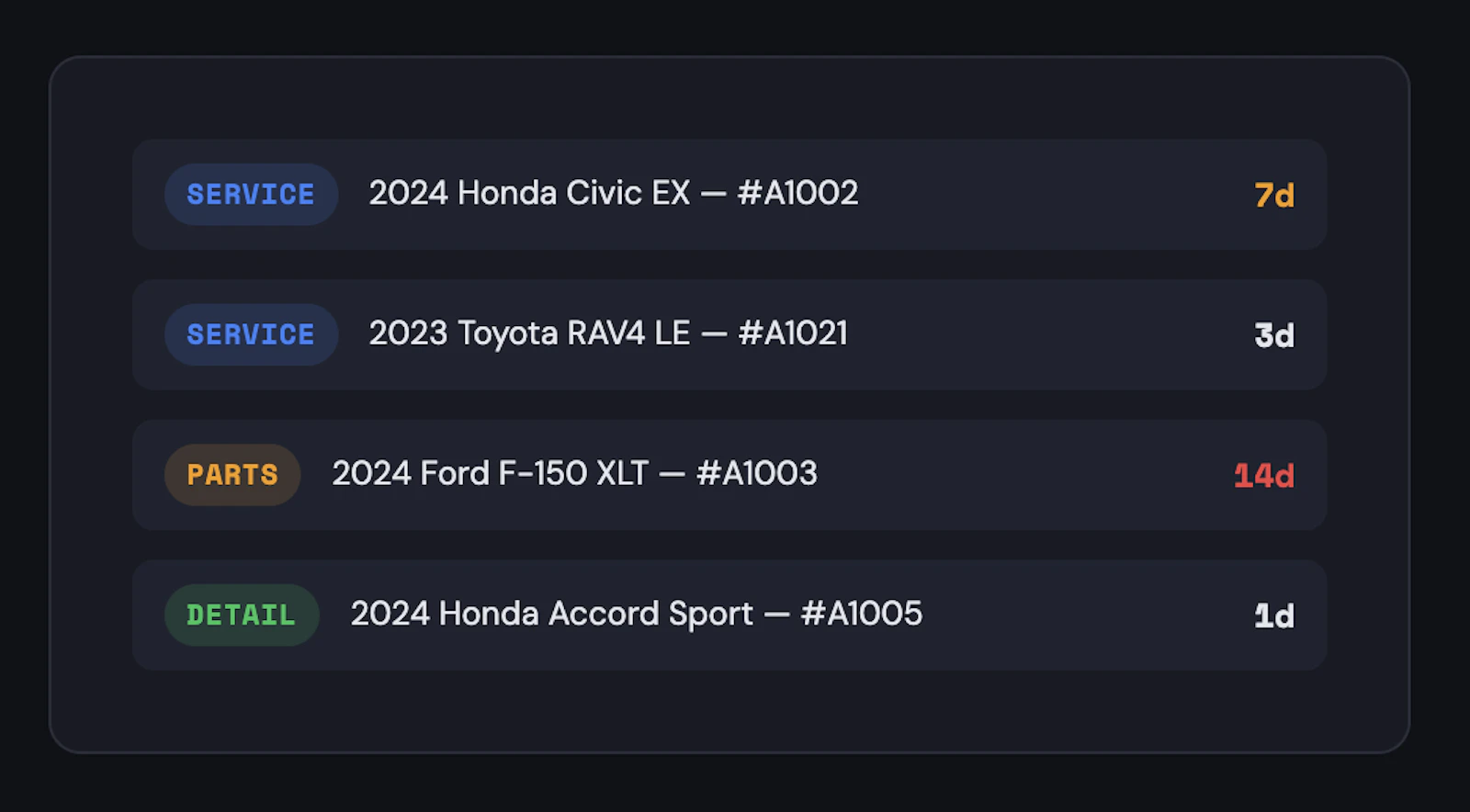Click stock number #A1002
Image resolution: width=1470 pixels, height=812 pixels.
797,193
